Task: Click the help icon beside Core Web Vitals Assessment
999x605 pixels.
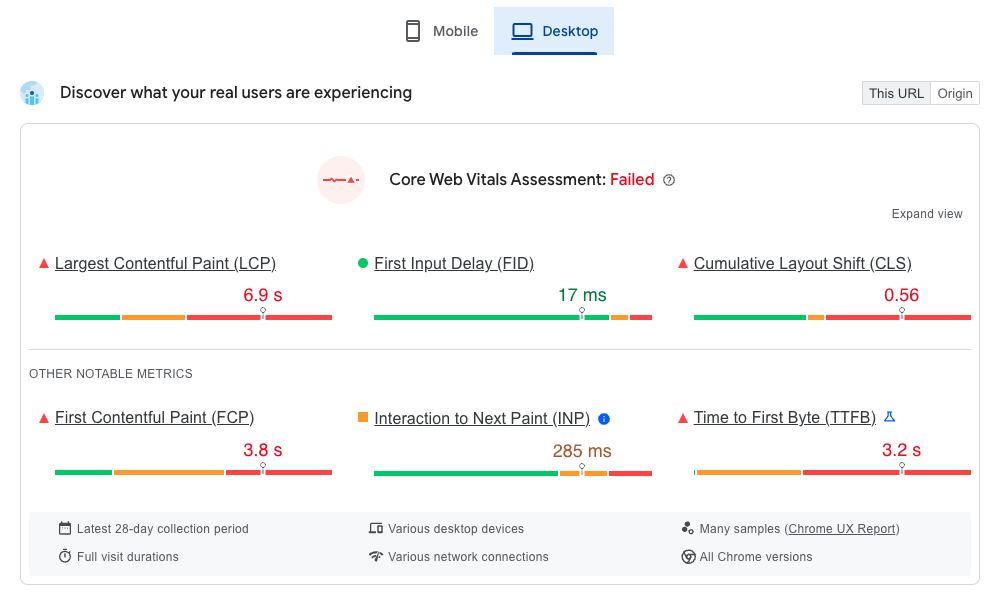Action: tap(669, 180)
